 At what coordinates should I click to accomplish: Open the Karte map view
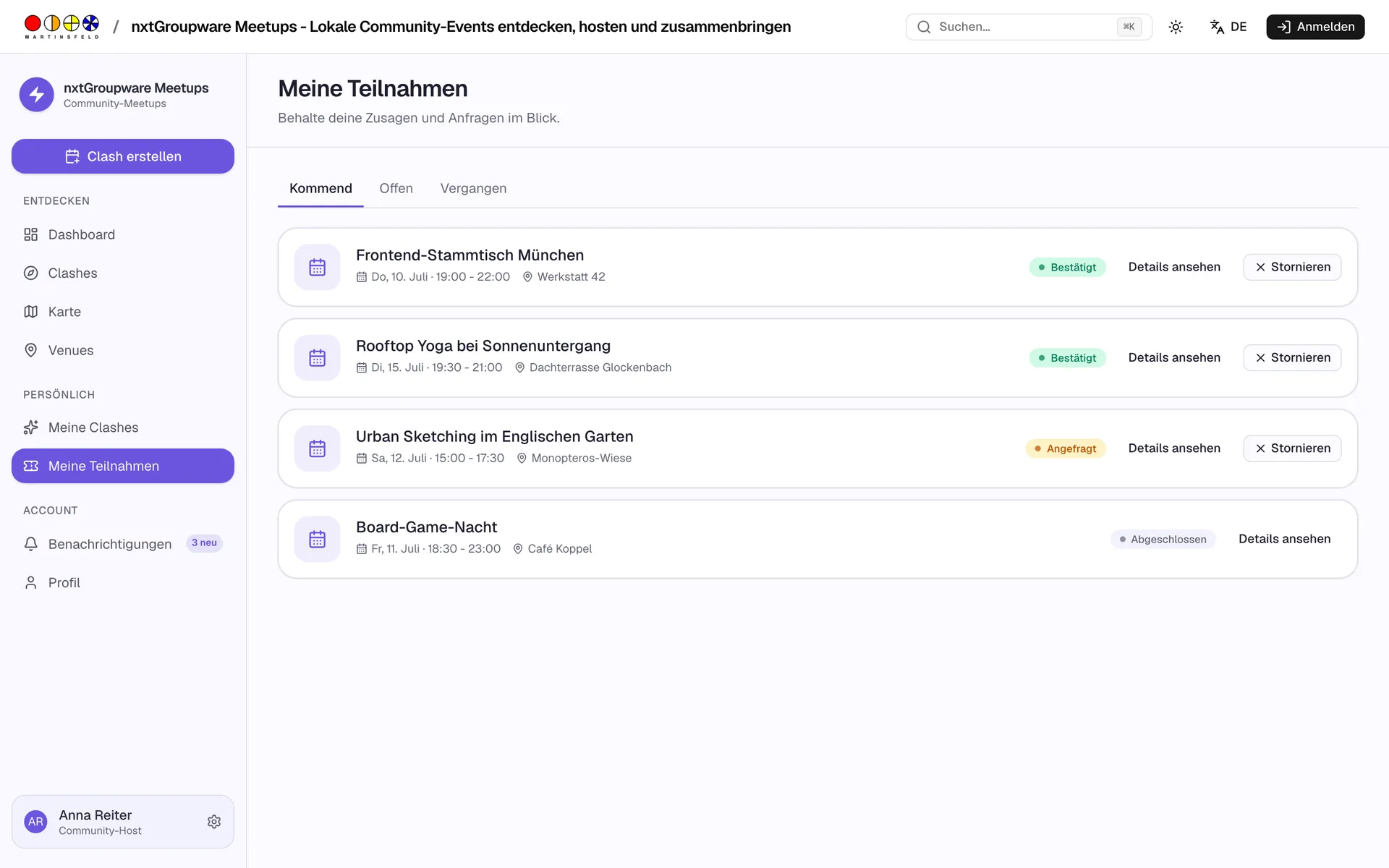[123, 312]
